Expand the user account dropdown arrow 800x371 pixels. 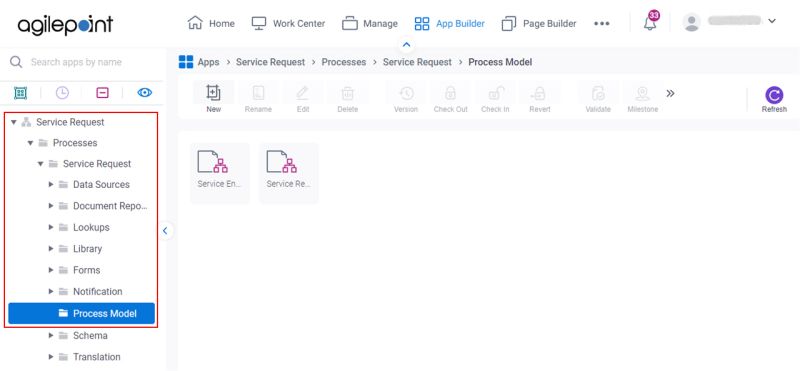pyautogui.click(x=772, y=21)
